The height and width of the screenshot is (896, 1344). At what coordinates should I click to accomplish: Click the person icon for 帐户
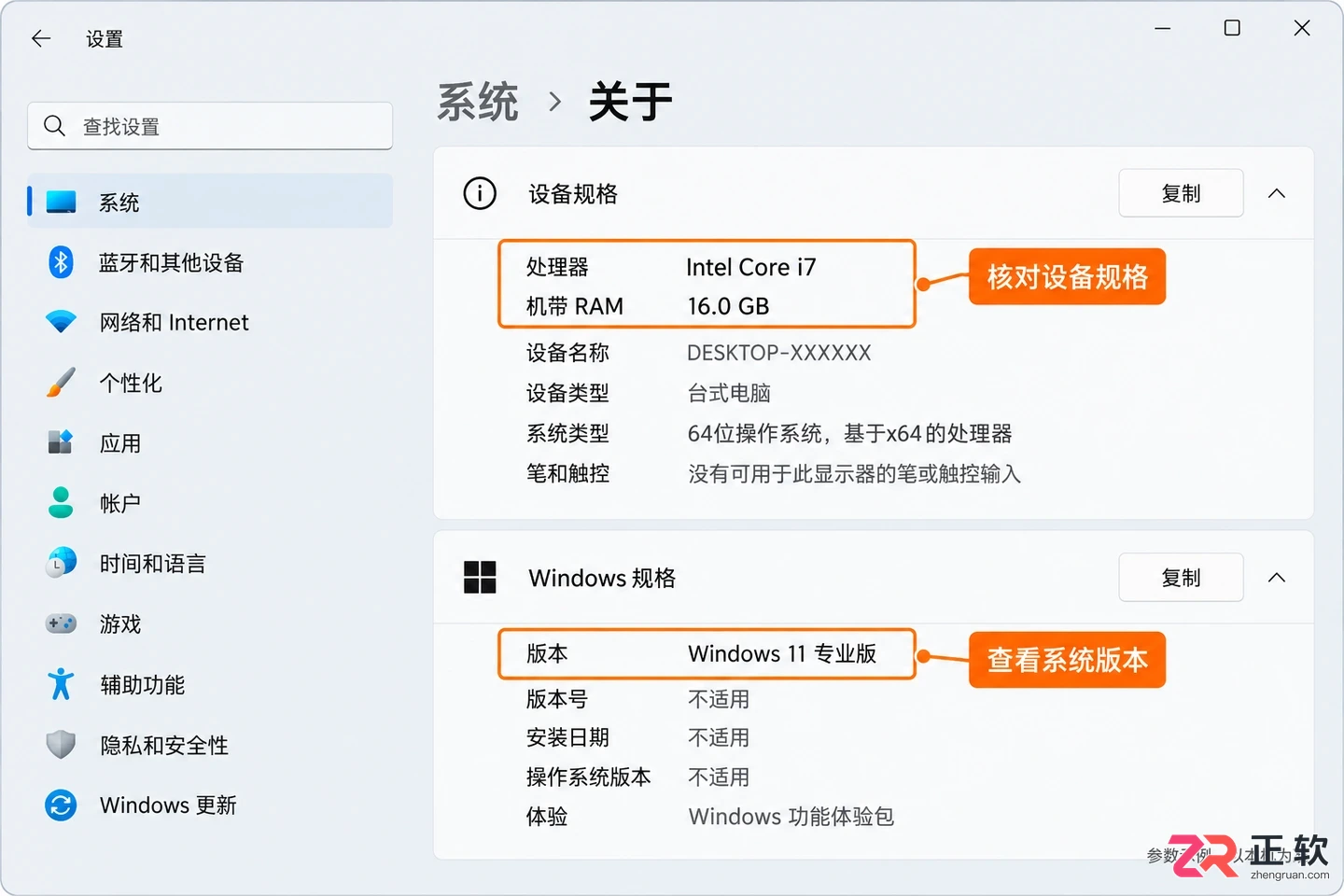(x=62, y=502)
